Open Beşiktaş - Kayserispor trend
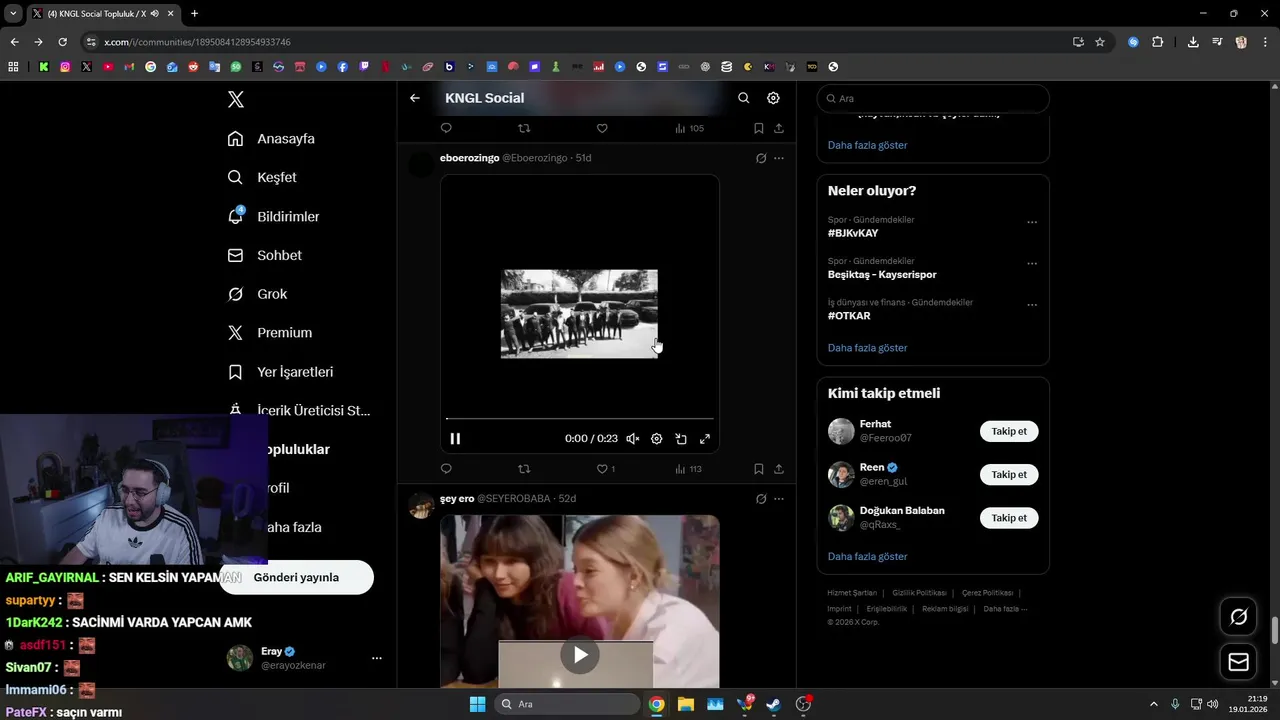 pyautogui.click(x=882, y=274)
